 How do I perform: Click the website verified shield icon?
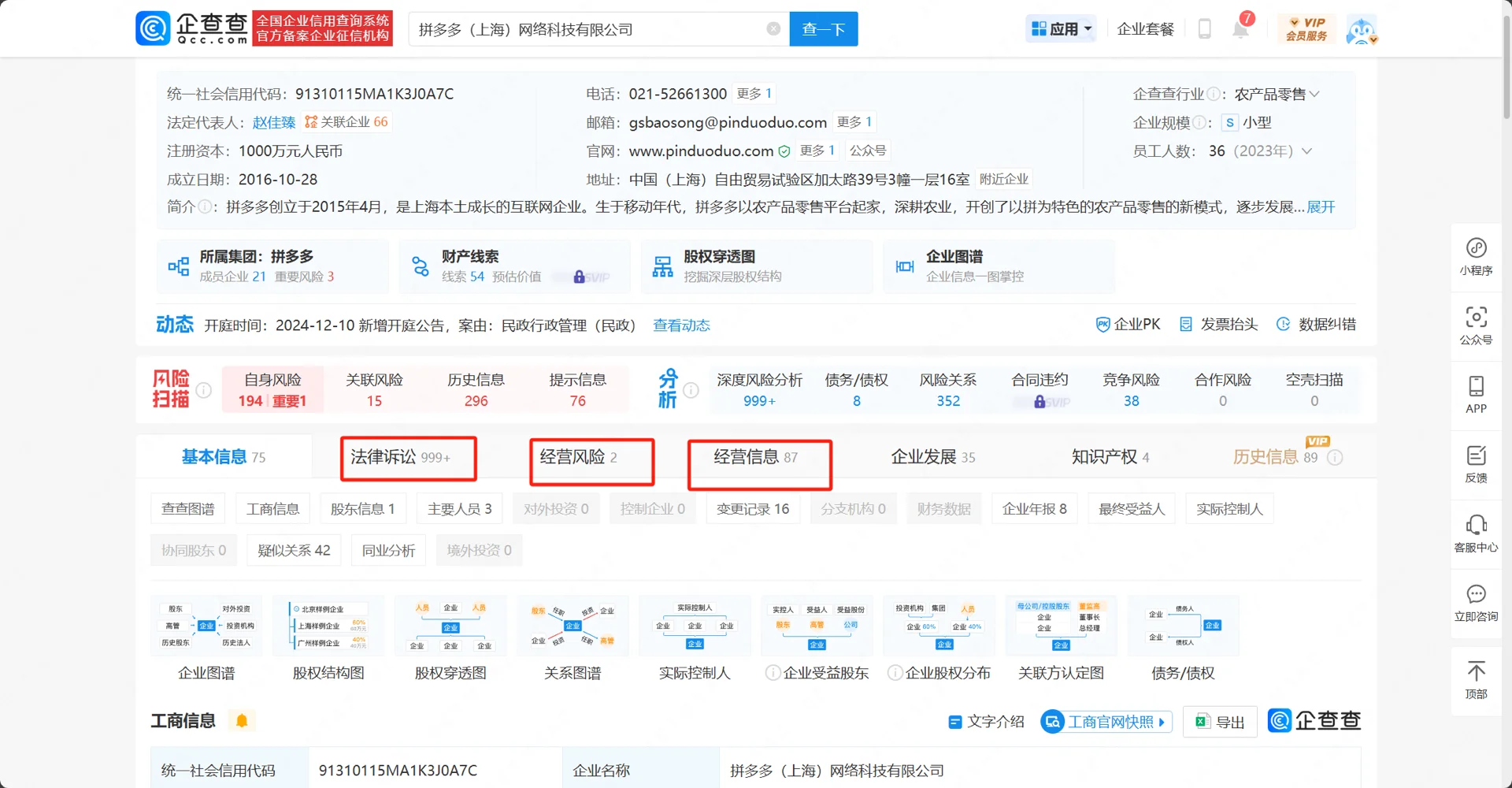pyautogui.click(x=784, y=151)
